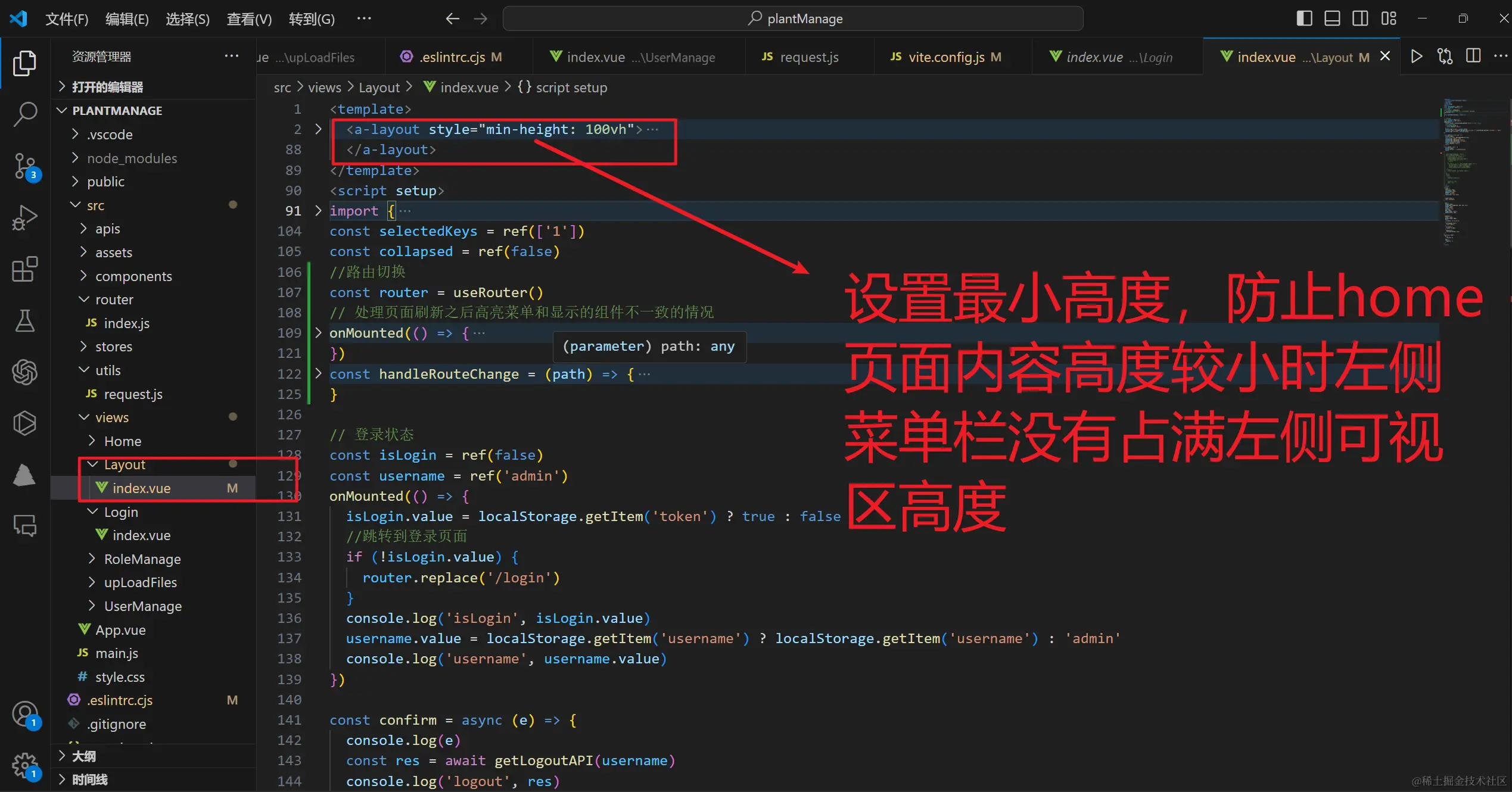The height and width of the screenshot is (792, 1512).
Task: Click the plantManage command center search box
Action: 793,18
